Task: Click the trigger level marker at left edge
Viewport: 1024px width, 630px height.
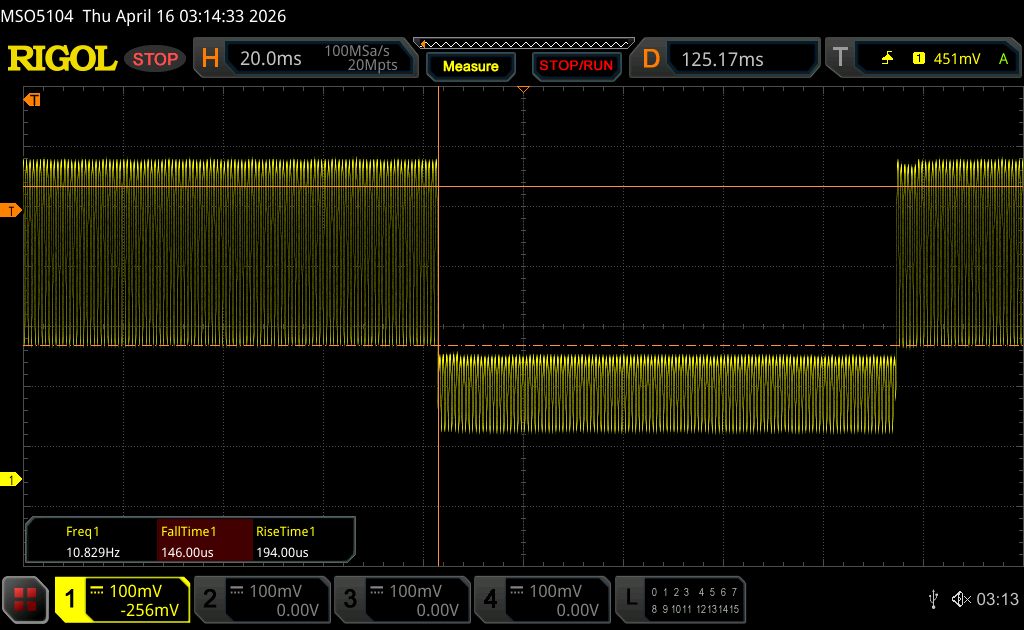Action: 11,210
